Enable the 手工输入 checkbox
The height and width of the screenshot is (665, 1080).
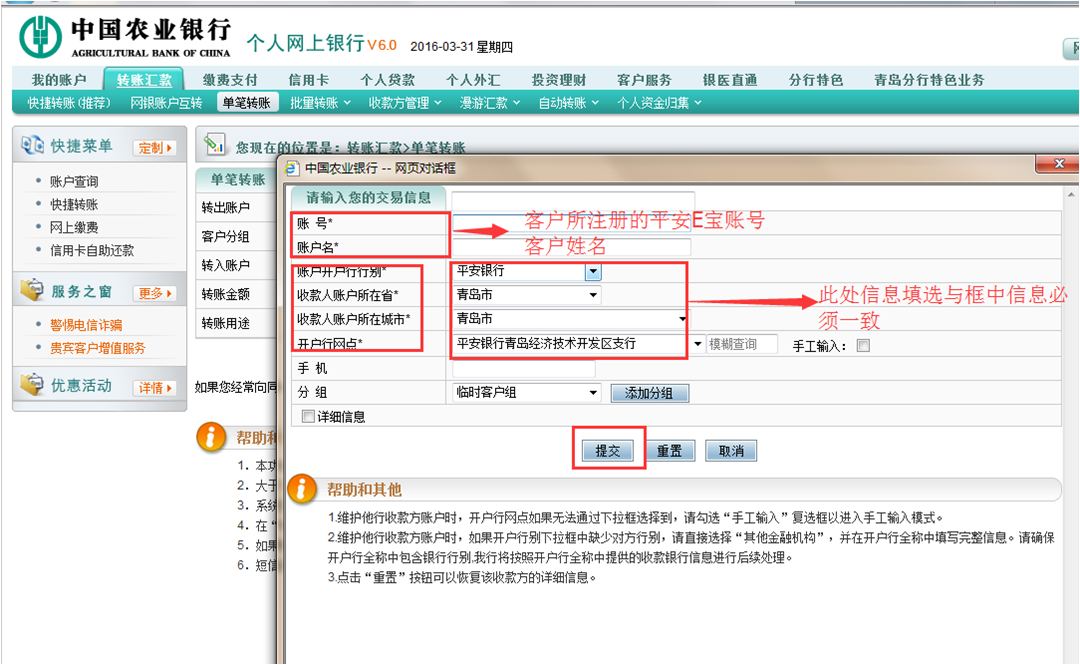pos(863,345)
